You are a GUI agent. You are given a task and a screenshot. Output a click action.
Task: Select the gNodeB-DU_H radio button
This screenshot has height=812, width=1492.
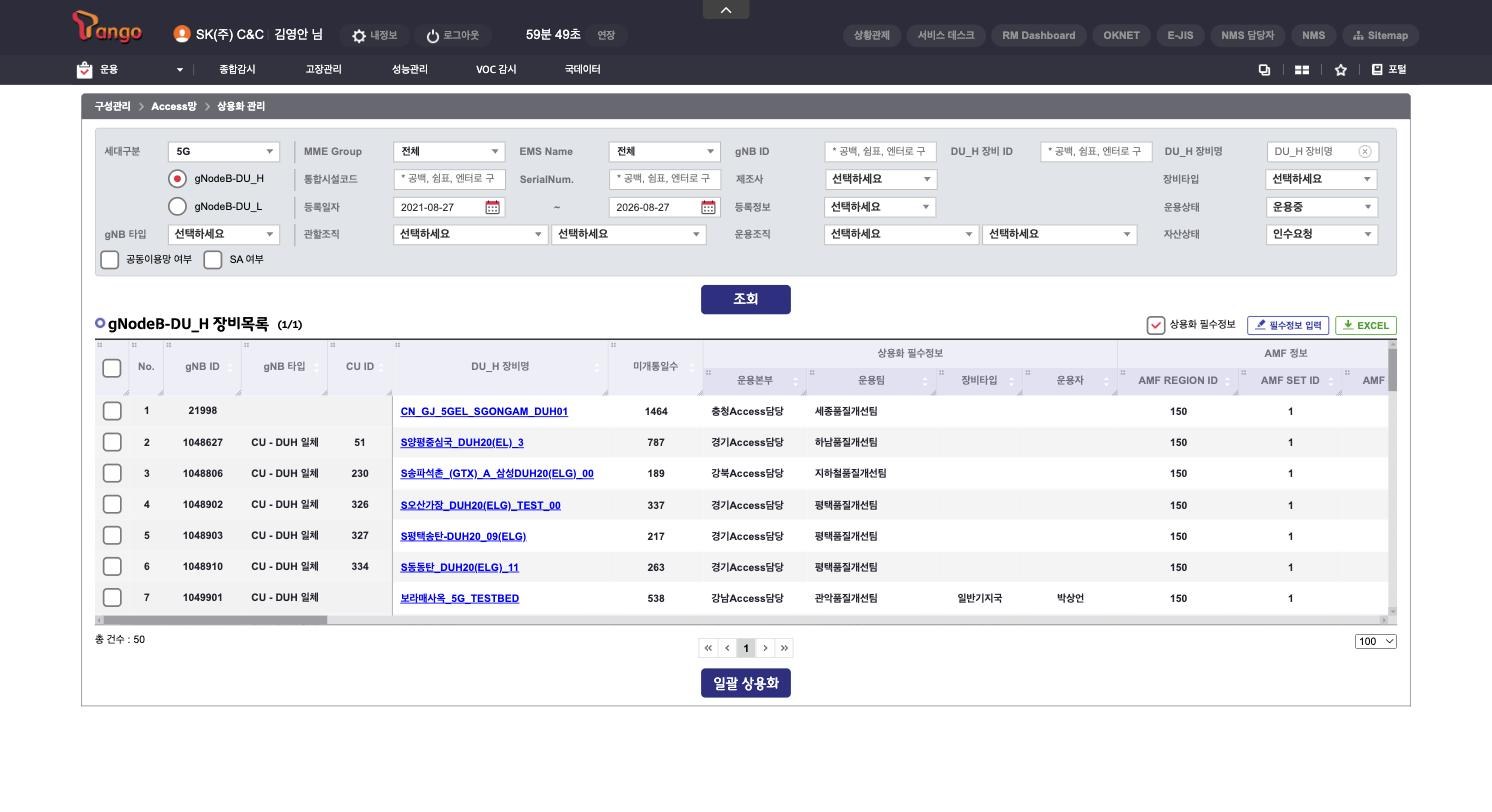tap(178, 179)
